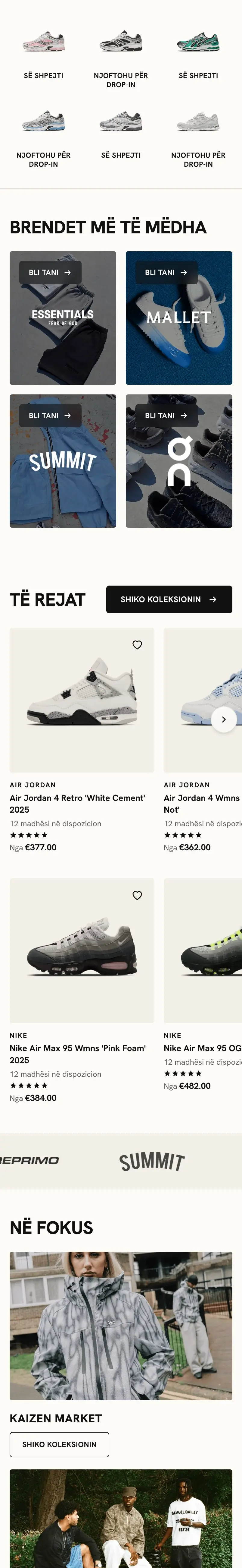Viewport: 242px width, 1568px height.
Task: Click BLI TANI on the Summit brand card
Action: click(50, 416)
